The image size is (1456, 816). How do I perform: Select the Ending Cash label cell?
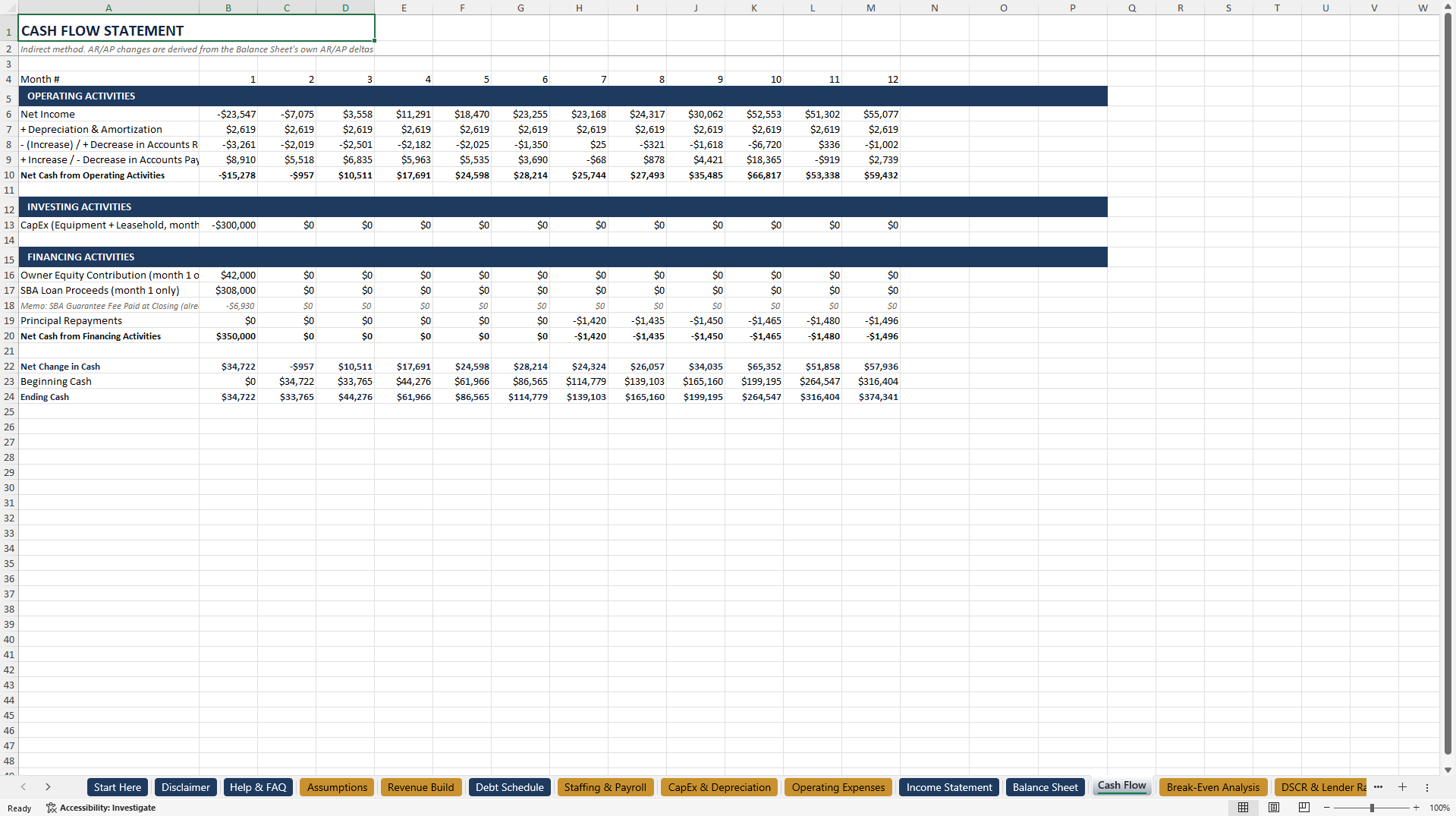[108, 397]
